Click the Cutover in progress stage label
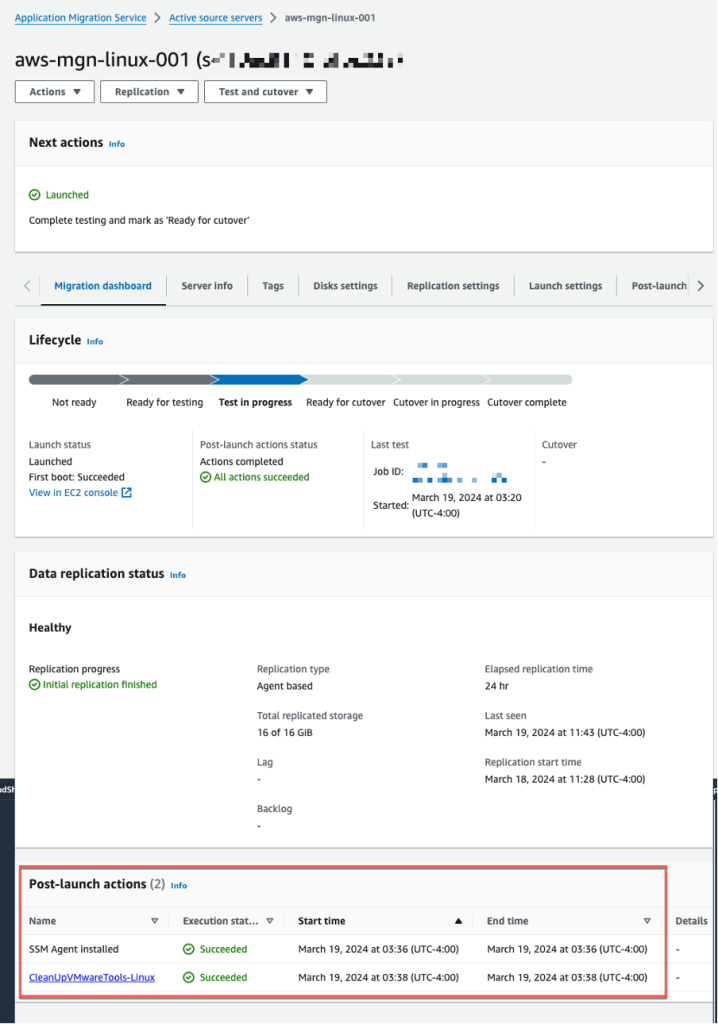Viewport: 718px width, 1024px height. [436, 402]
